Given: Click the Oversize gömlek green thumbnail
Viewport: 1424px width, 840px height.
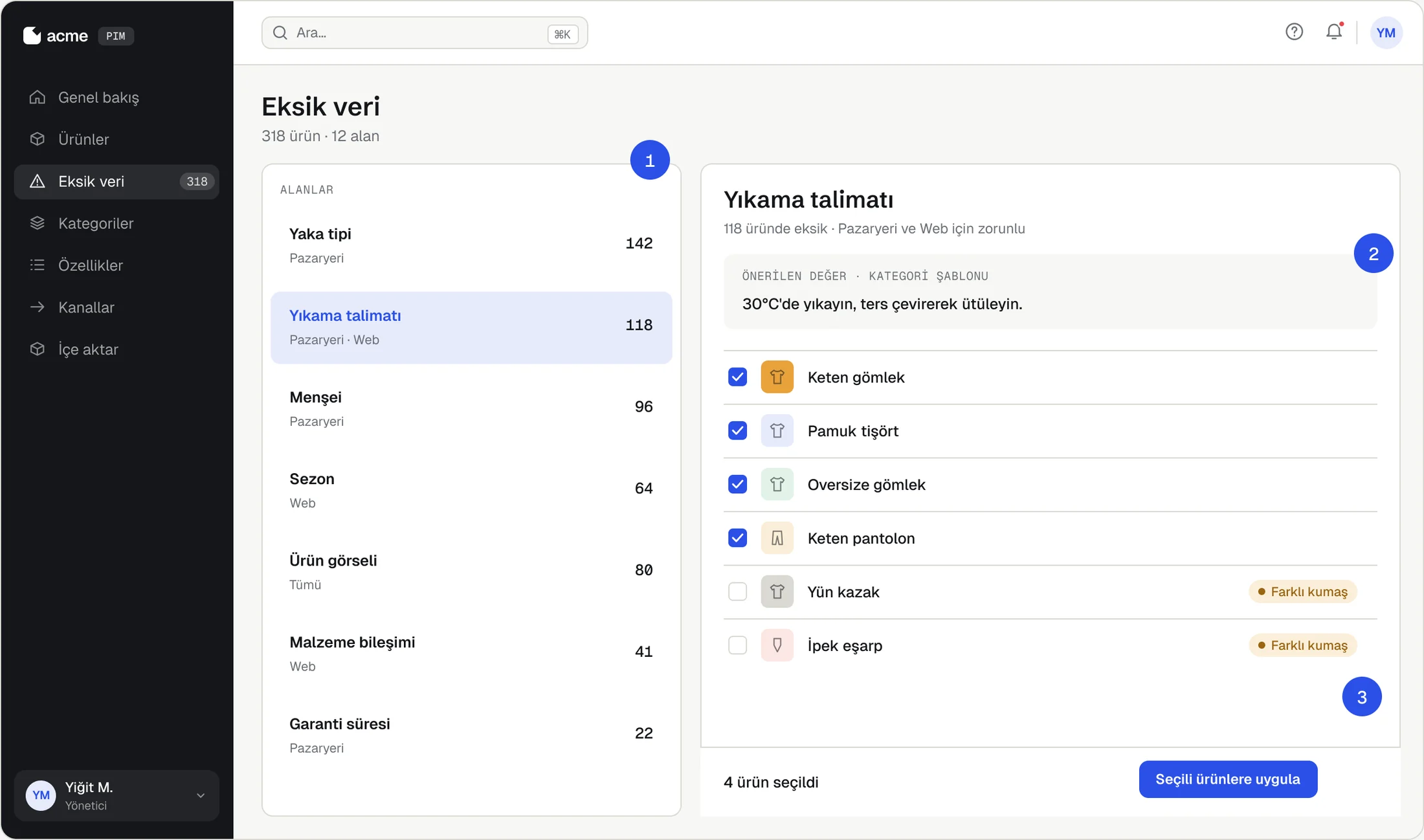Looking at the screenshot, I should (777, 484).
